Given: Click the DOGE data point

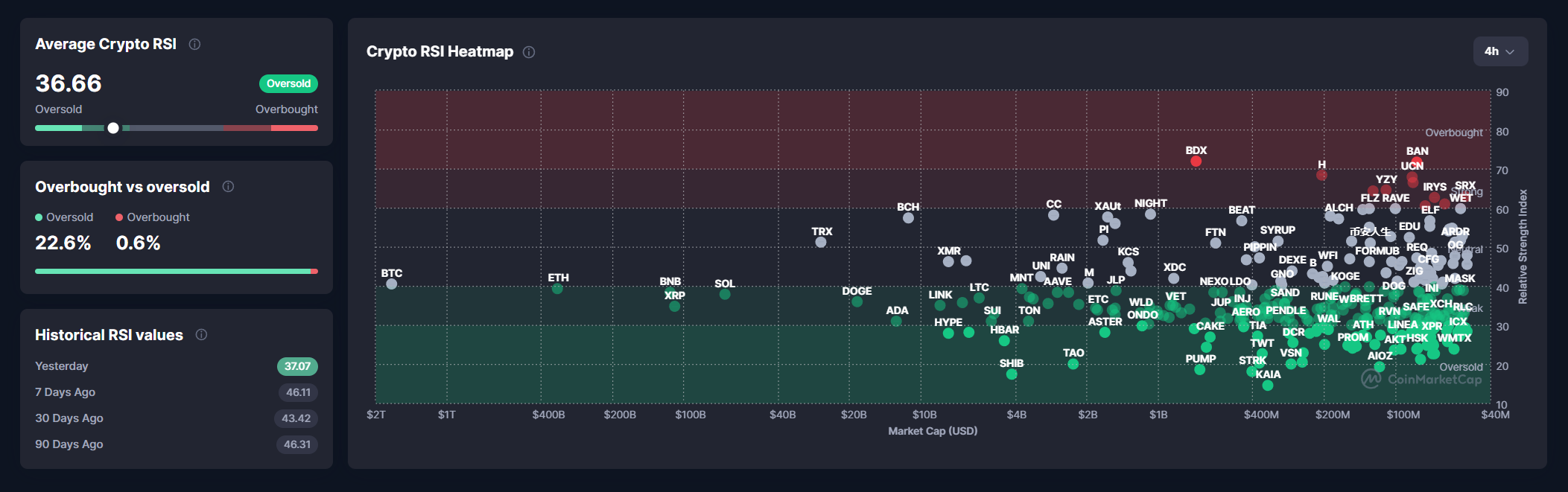Looking at the screenshot, I should (857, 302).
